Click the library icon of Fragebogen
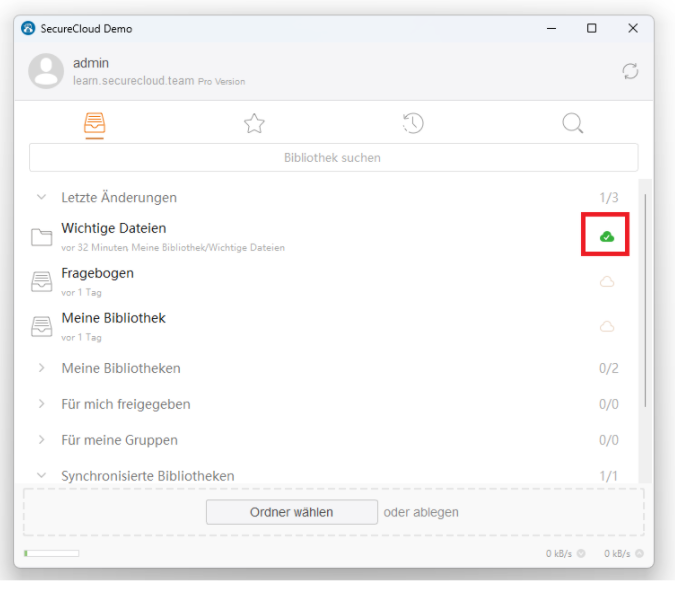Image resolution: width=675 pixels, height=594 pixels. click(x=42, y=282)
